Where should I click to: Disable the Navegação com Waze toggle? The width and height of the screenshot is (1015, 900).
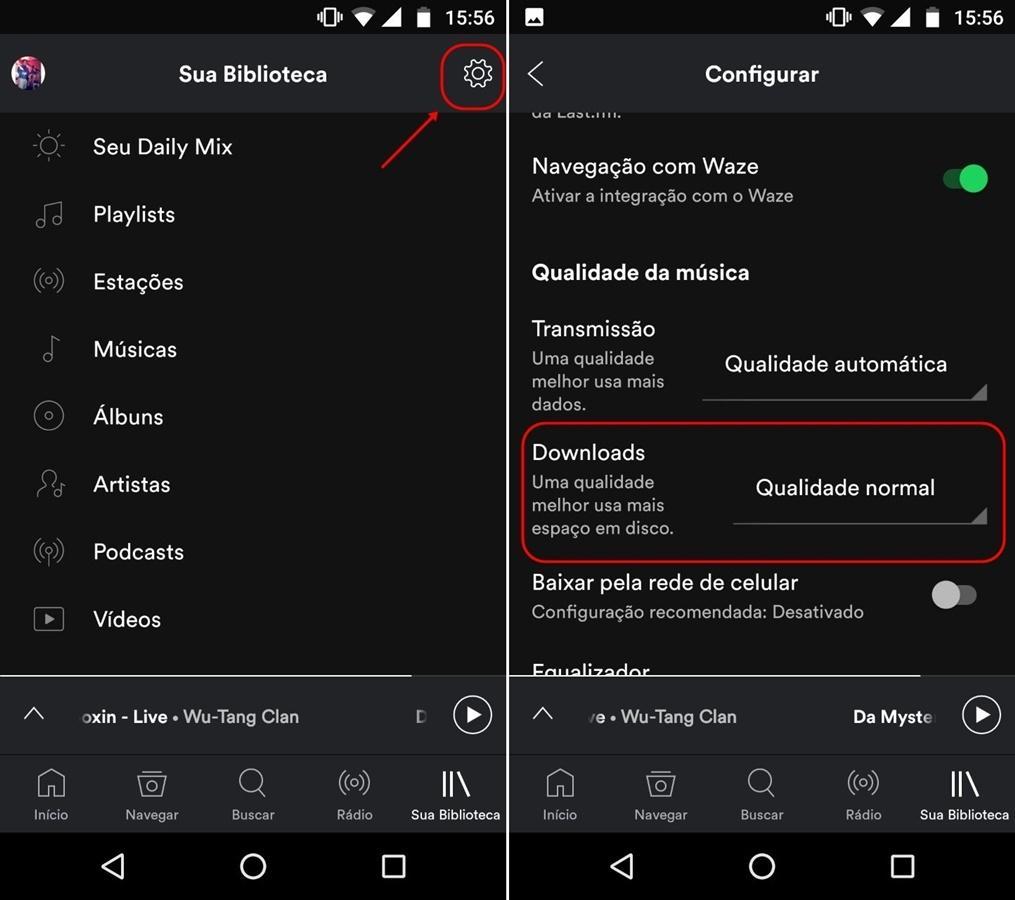(965, 179)
